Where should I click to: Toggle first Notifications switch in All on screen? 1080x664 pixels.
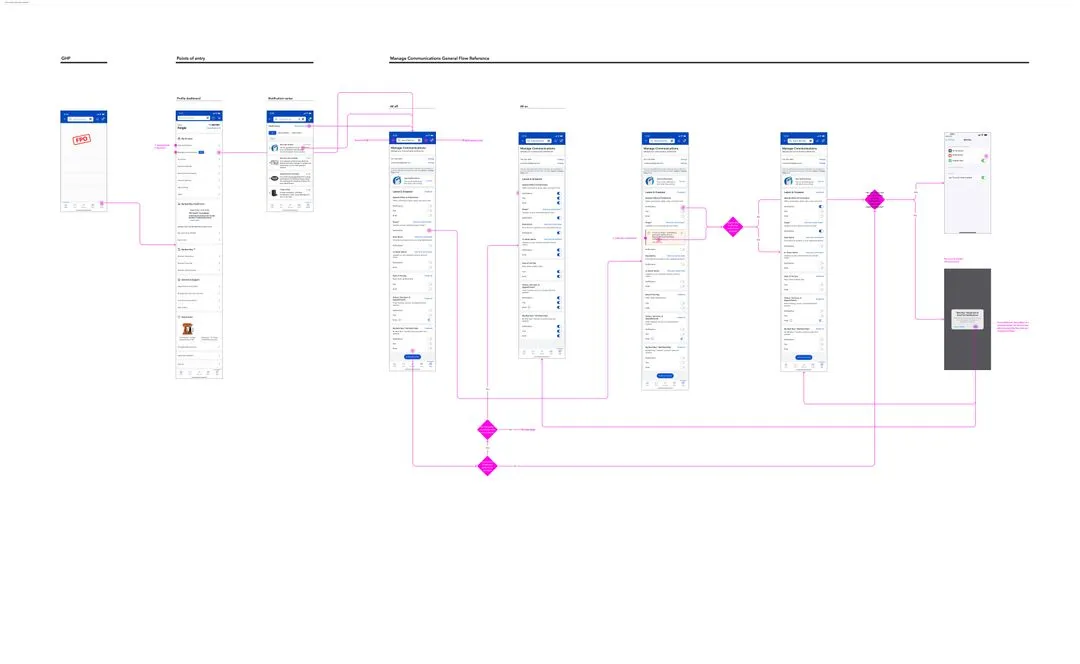click(x=559, y=194)
